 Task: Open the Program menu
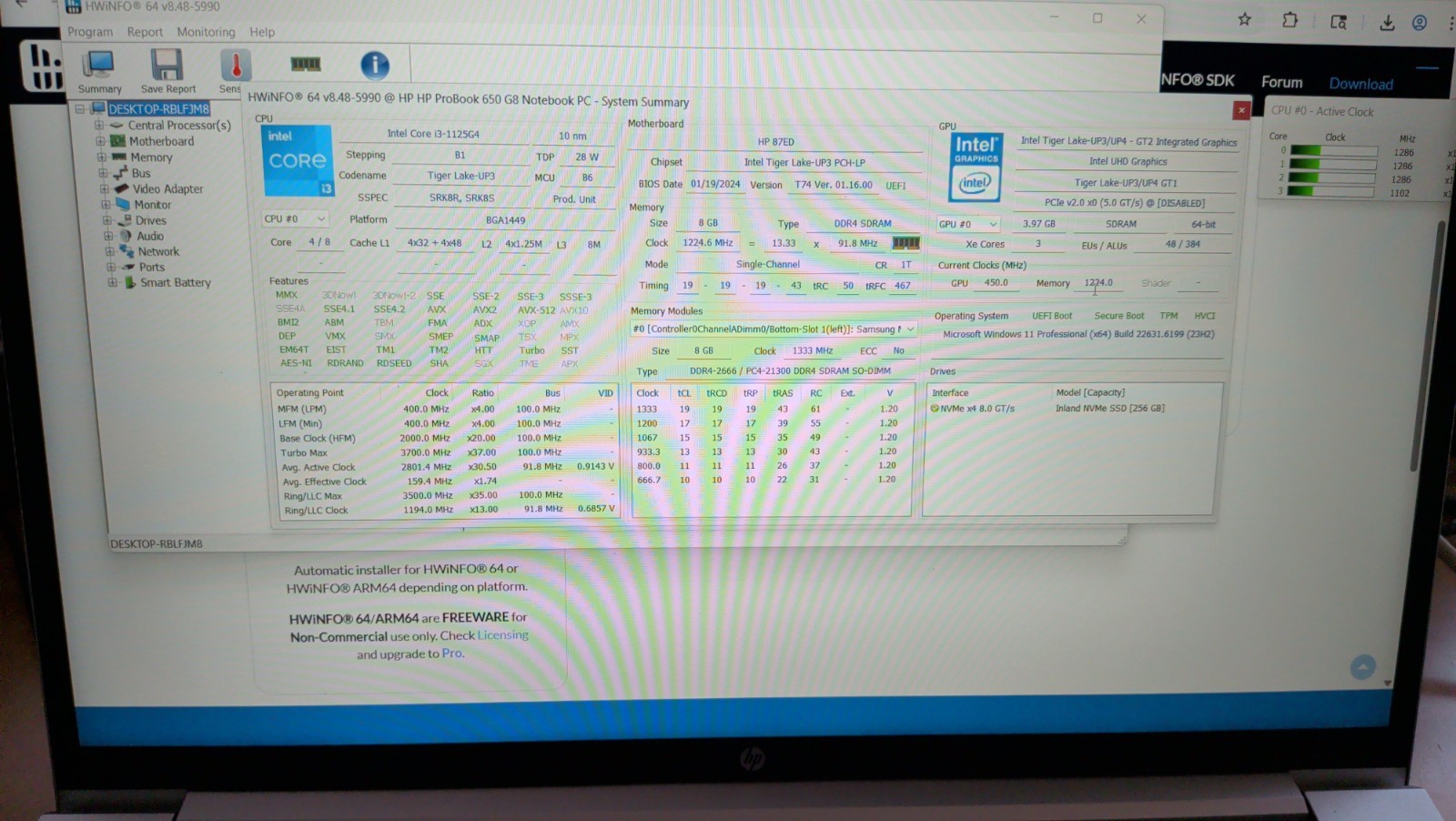90,32
